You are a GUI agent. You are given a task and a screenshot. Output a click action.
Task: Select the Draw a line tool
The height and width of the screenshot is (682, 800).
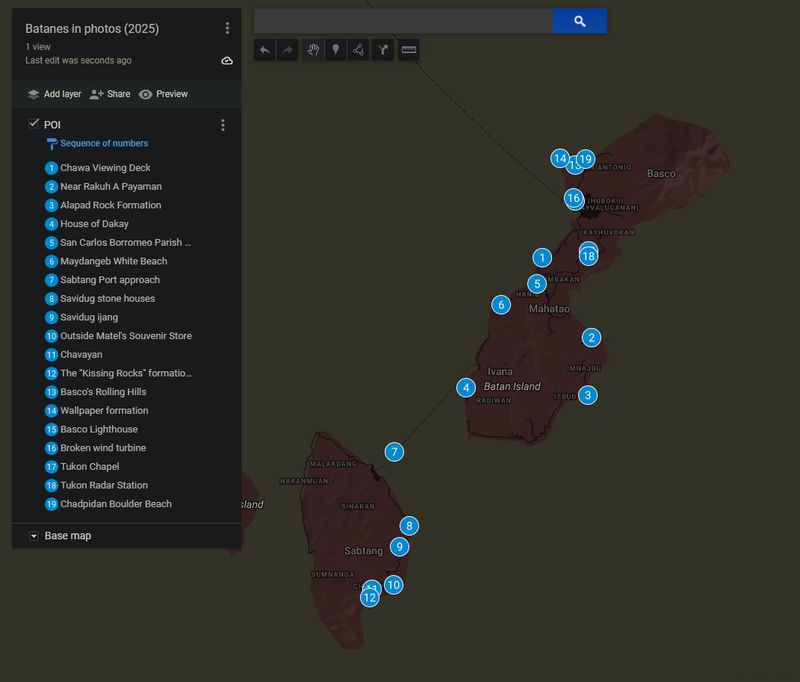(359, 50)
